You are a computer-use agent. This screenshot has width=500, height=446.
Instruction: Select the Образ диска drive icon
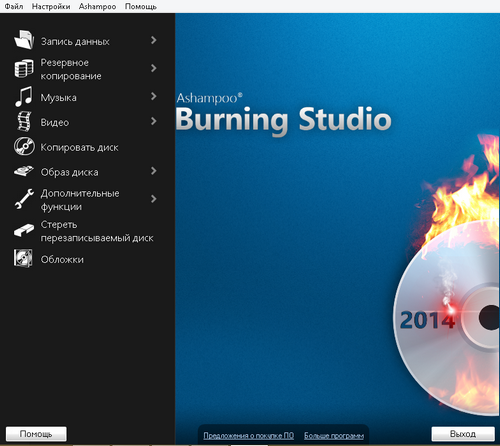pos(24,171)
